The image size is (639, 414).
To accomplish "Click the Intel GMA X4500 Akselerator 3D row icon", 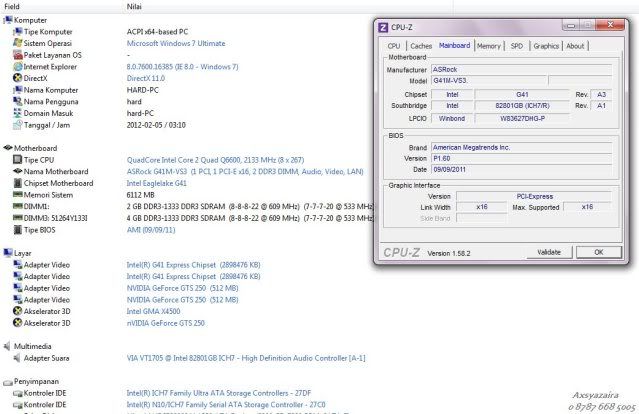I will click(18, 311).
